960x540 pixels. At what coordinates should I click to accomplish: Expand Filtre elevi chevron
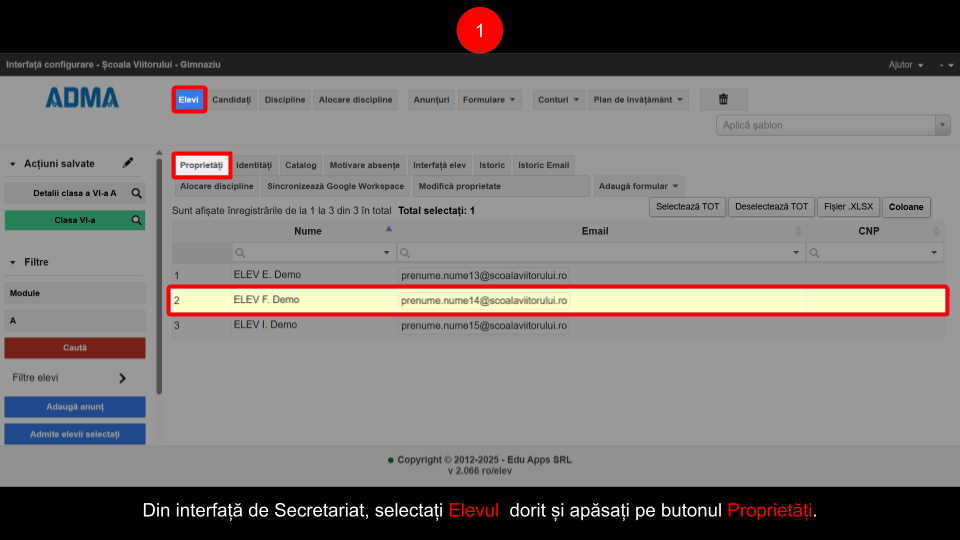122,378
